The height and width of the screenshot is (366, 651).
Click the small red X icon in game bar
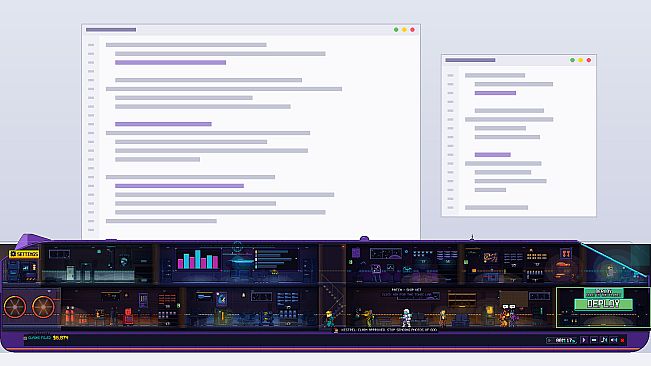click(622, 340)
